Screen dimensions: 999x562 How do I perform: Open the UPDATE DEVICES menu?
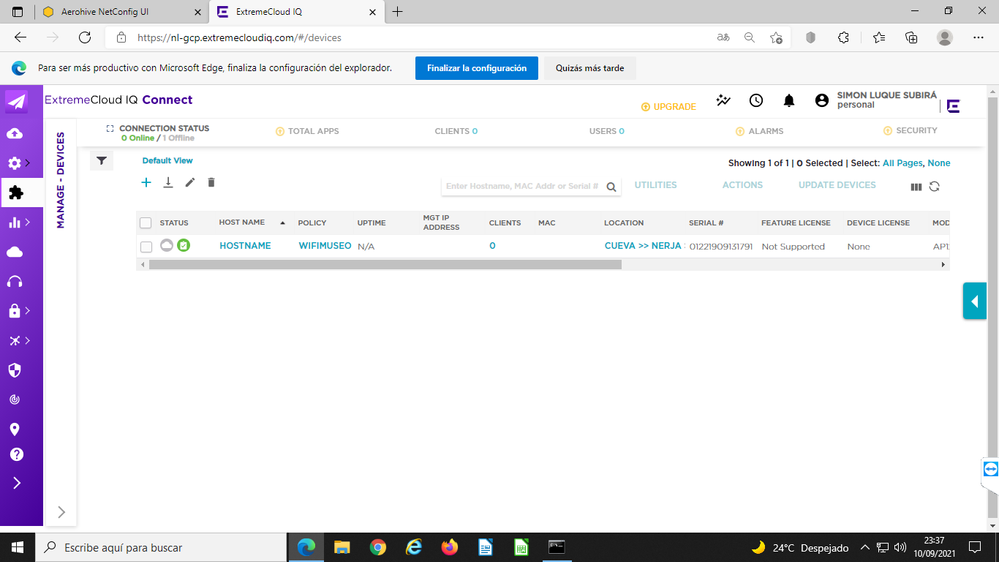click(x=837, y=185)
